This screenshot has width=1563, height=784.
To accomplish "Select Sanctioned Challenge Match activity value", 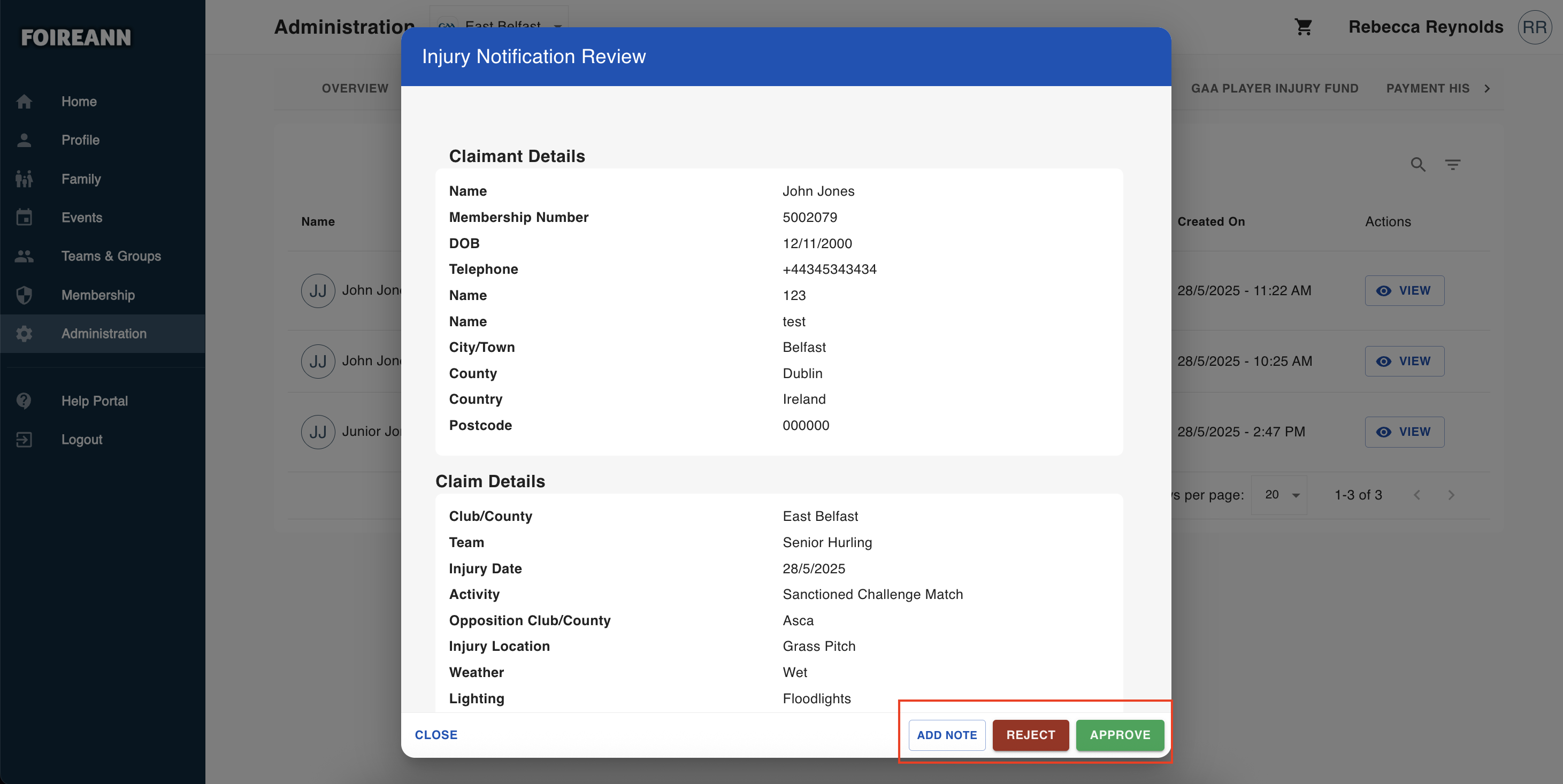I will pyautogui.click(x=872, y=595).
